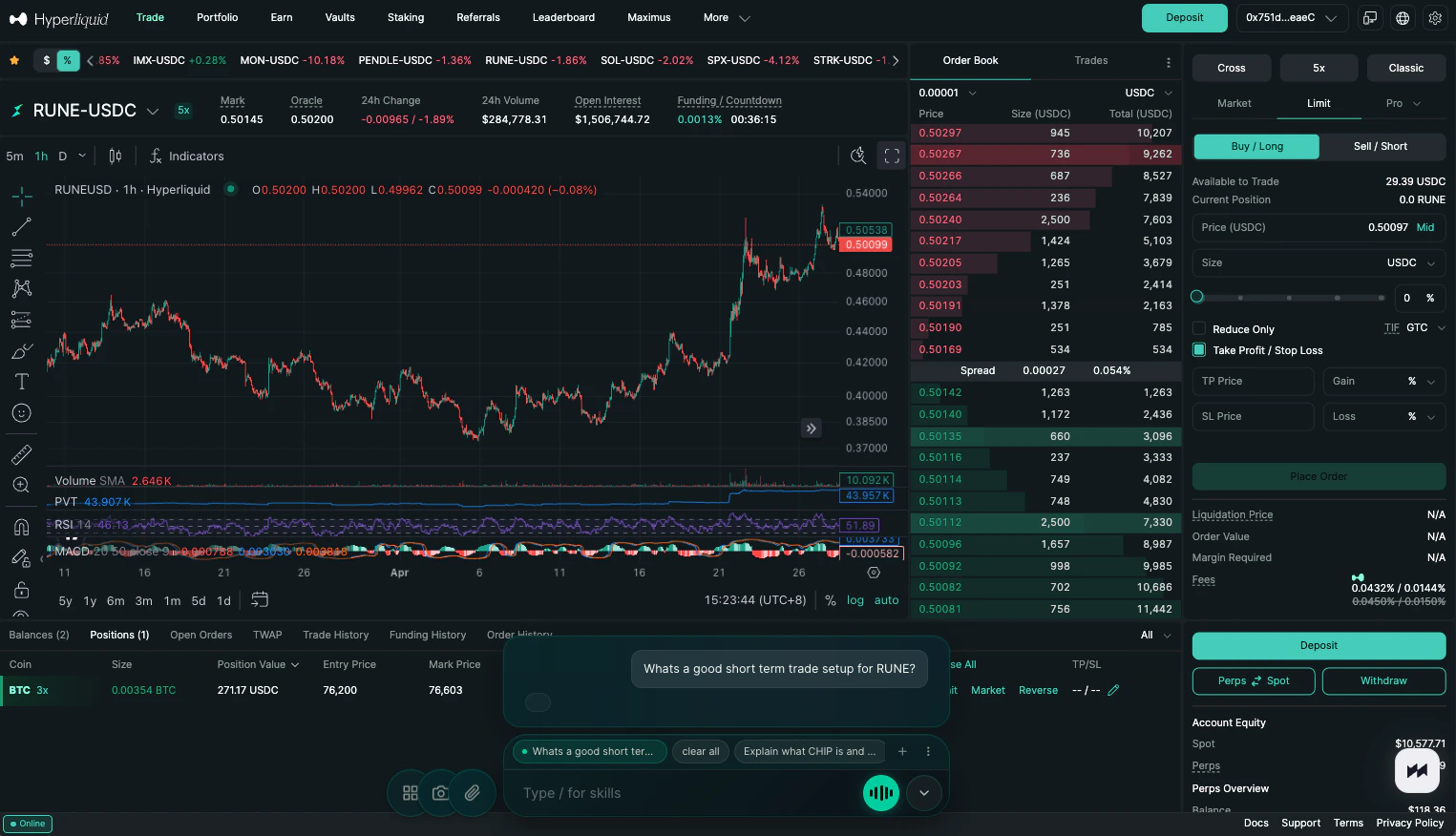Image resolution: width=1456 pixels, height=836 pixels.
Task: Select Sell / Short side
Action: pos(1381,146)
